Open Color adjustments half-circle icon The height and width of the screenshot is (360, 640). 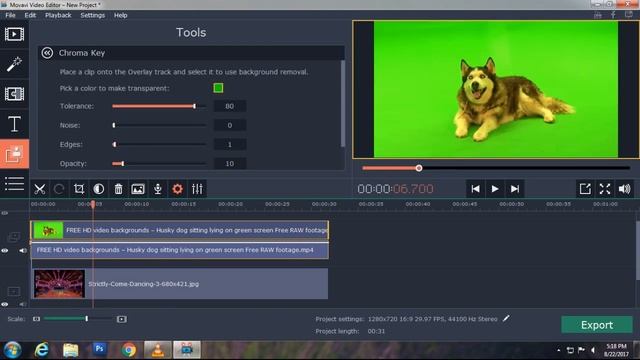point(98,189)
